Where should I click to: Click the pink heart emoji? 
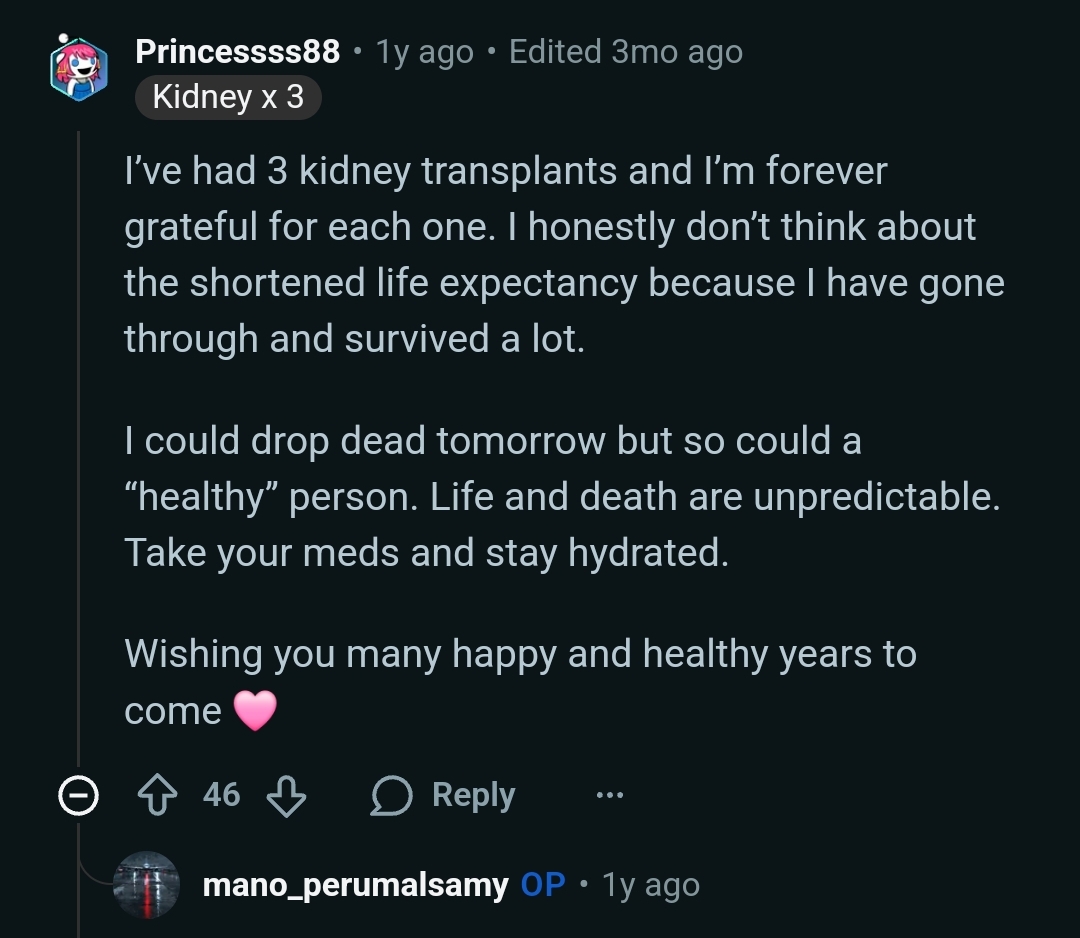pos(254,711)
